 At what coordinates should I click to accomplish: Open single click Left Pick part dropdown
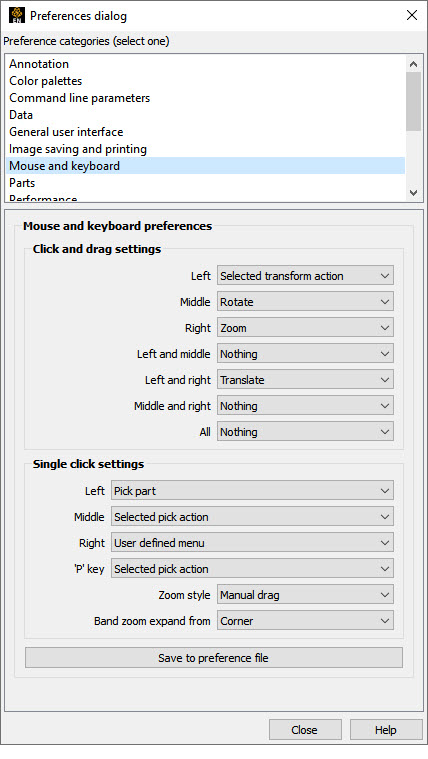coord(252,491)
